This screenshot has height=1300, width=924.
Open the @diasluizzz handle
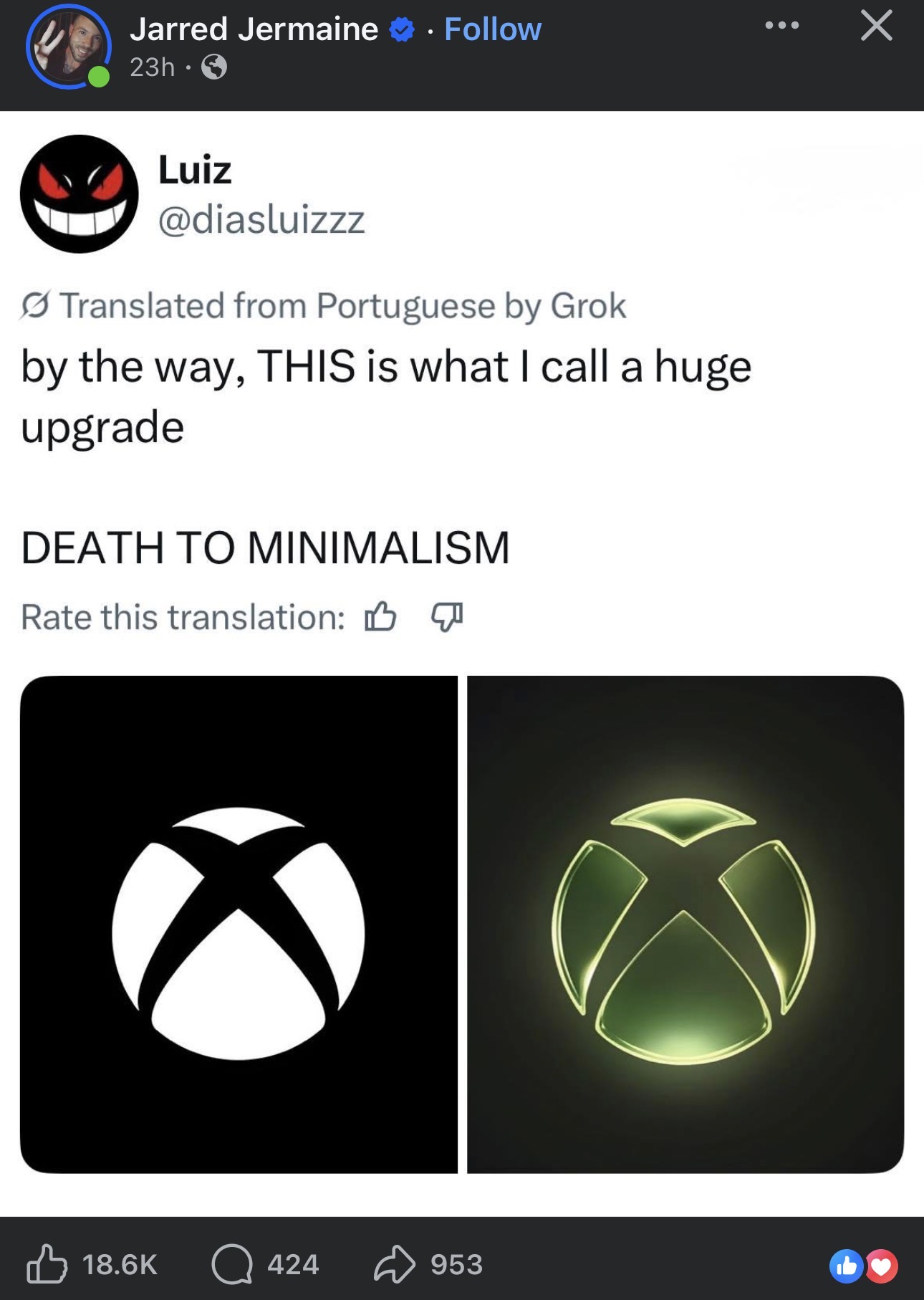(261, 219)
